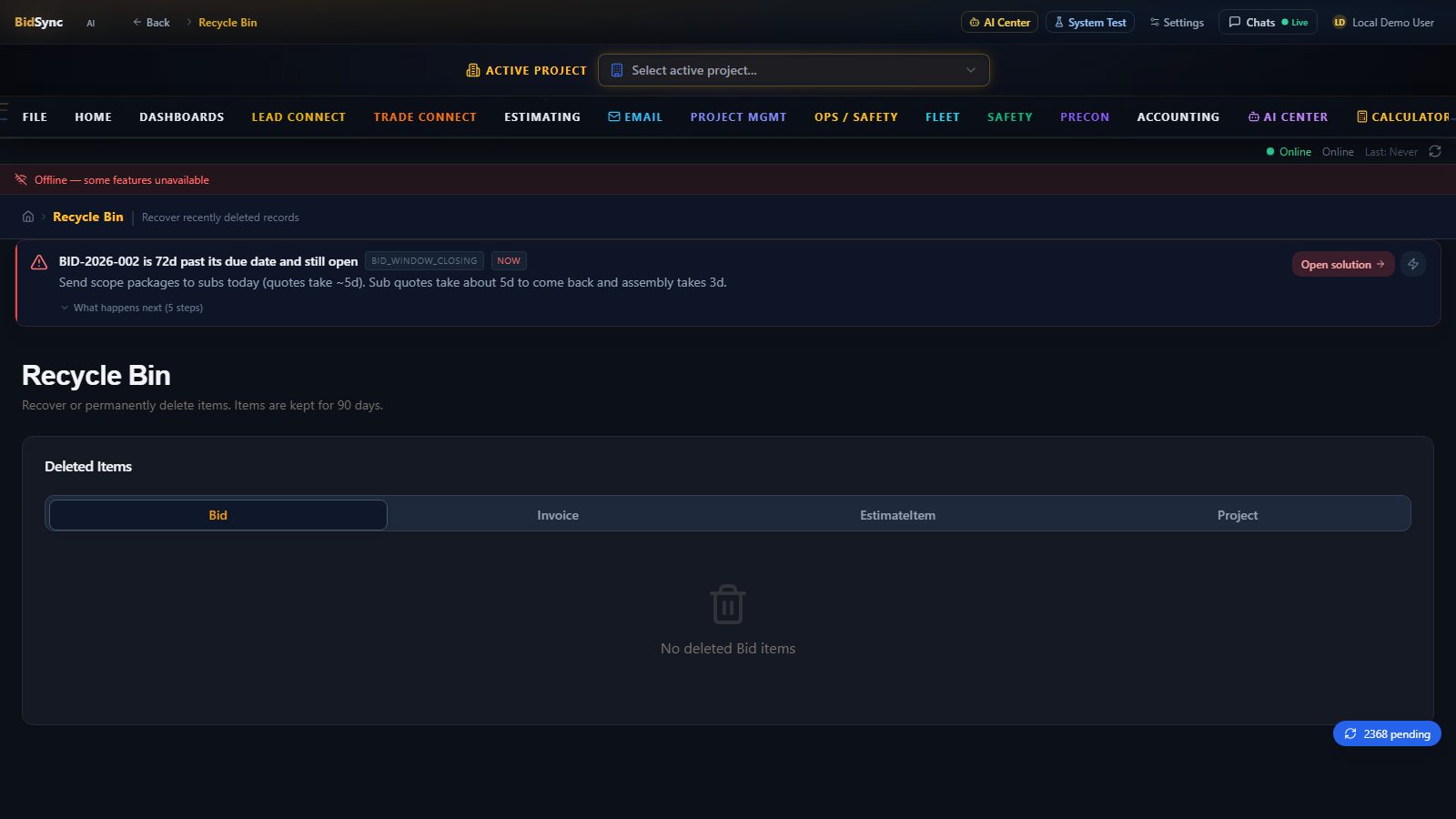Open the ACCOUNTING menu

point(1178,116)
